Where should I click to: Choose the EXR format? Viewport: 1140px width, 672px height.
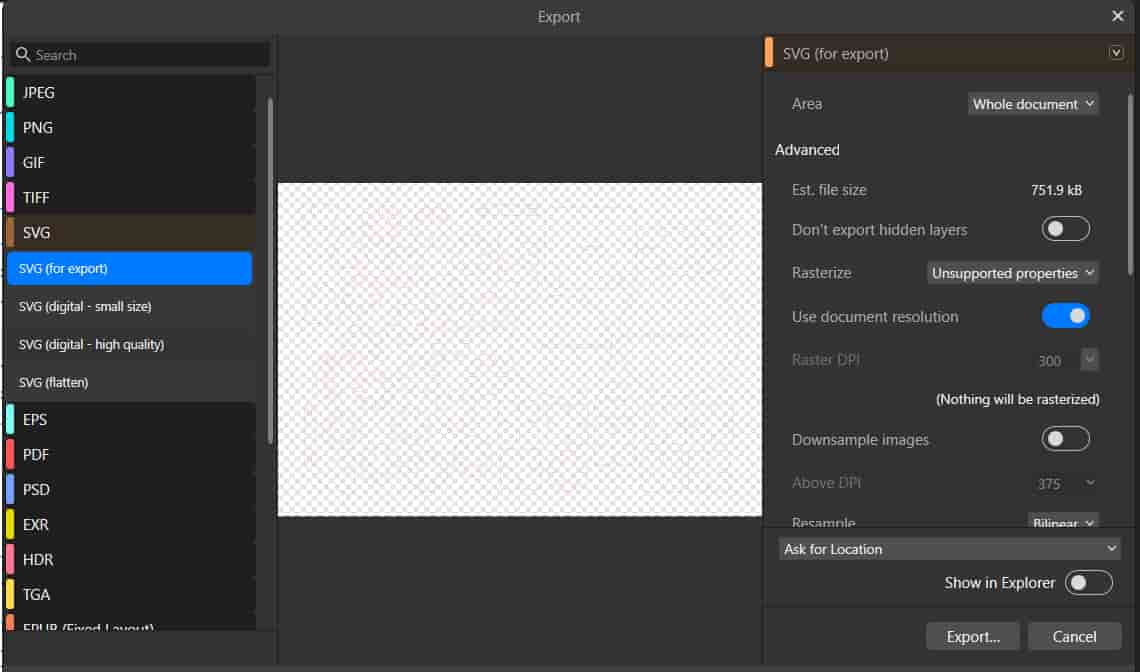point(131,524)
